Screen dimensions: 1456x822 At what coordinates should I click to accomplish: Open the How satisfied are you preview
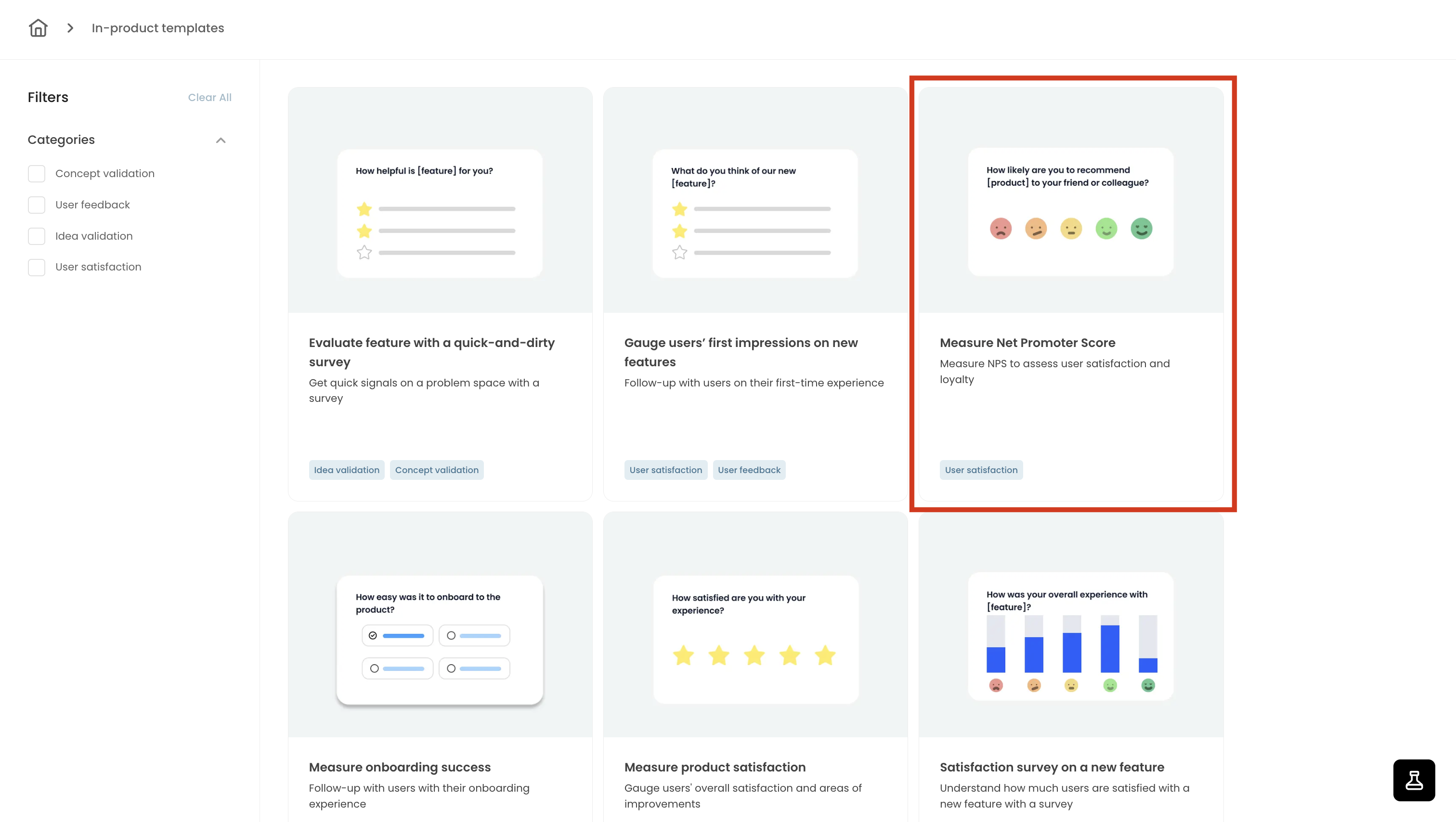click(x=756, y=640)
